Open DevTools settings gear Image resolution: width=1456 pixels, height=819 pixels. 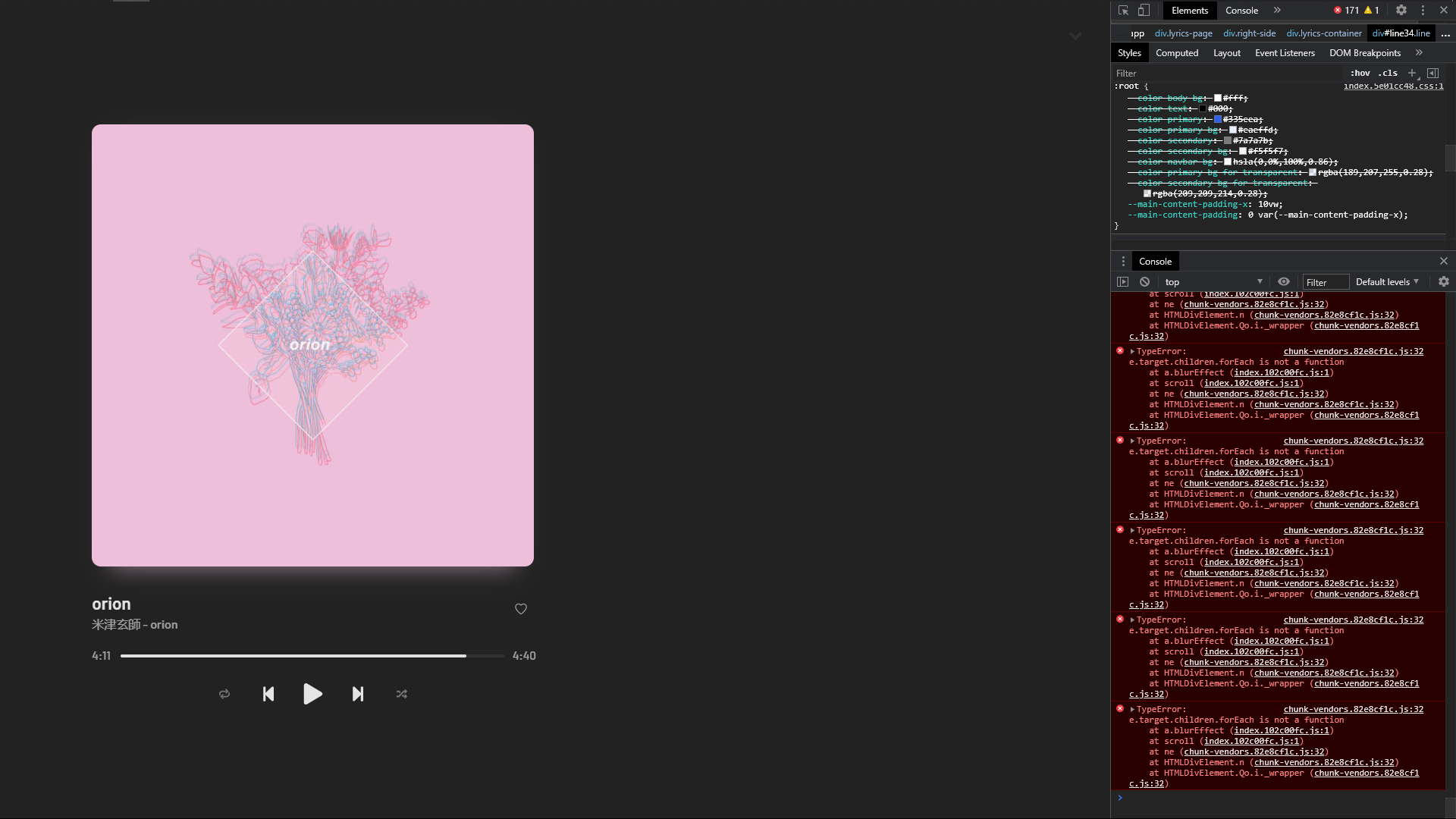pos(1401,11)
